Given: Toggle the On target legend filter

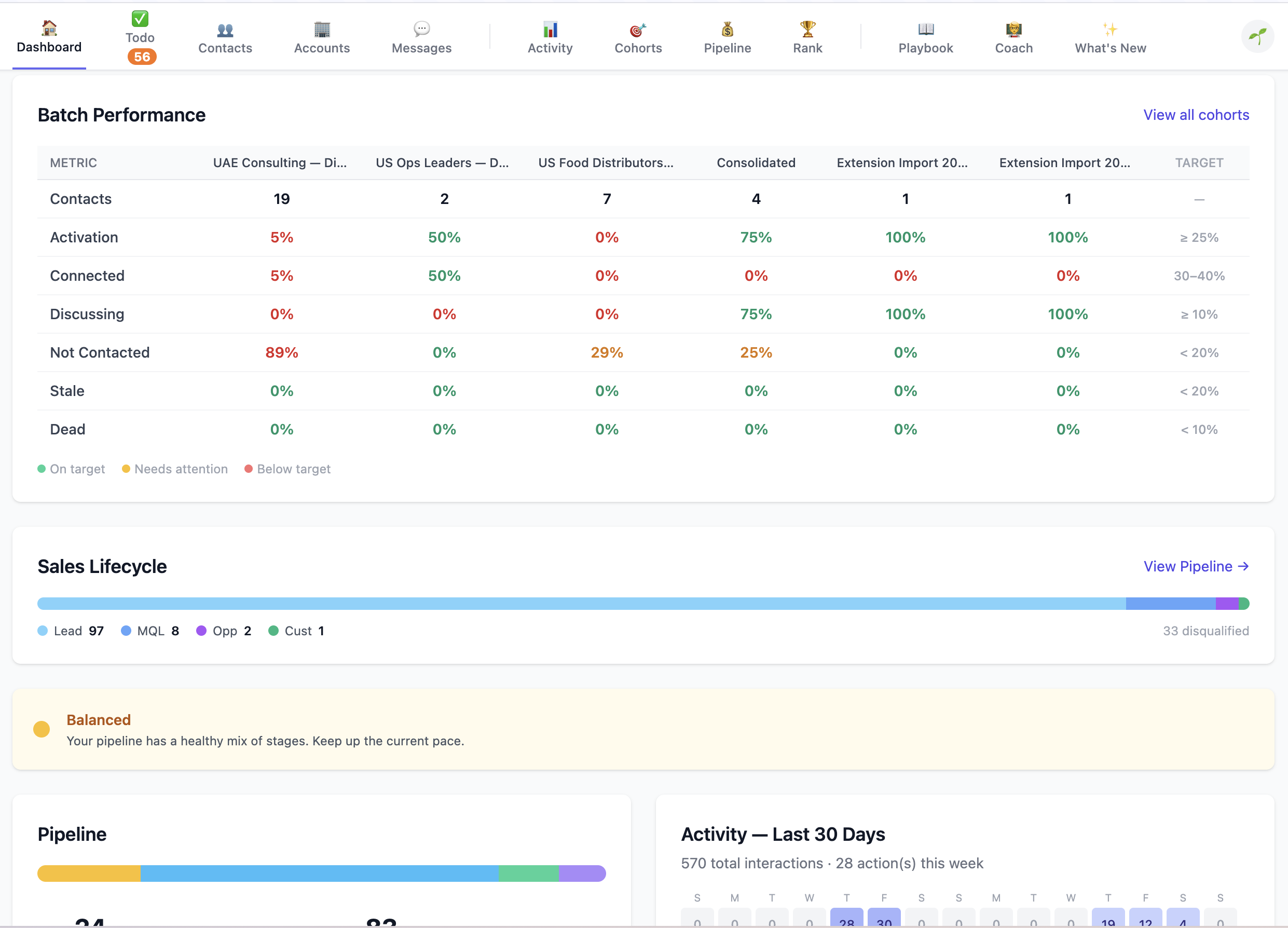Looking at the screenshot, I should point(71,469).
